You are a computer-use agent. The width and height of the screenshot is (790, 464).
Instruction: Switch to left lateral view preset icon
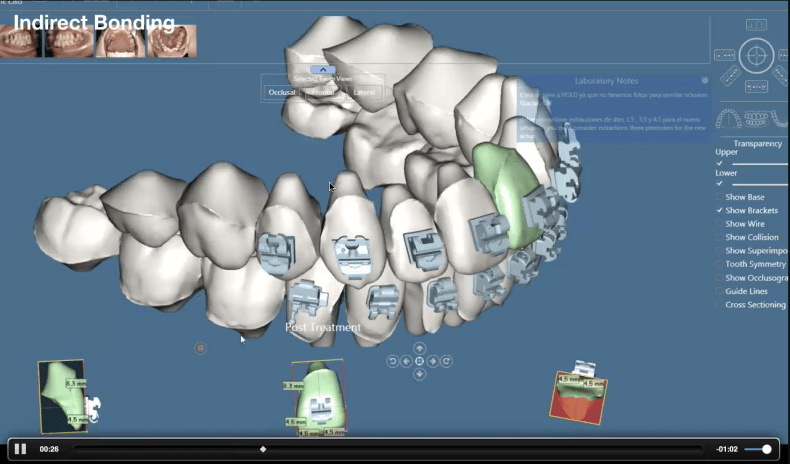click(725, 55)
